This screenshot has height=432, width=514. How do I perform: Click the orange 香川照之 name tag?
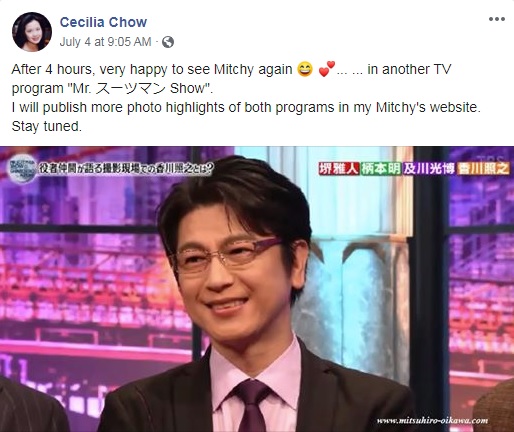pyautogui.click(x=483, y=169)
